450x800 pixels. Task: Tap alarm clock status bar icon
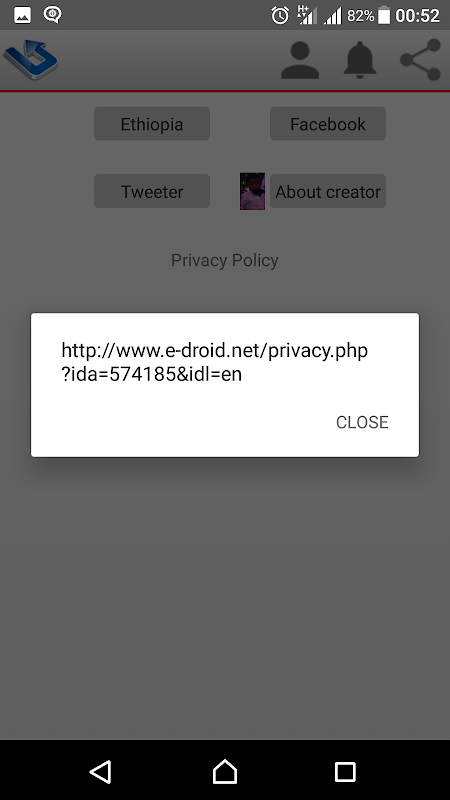point(280,15)
